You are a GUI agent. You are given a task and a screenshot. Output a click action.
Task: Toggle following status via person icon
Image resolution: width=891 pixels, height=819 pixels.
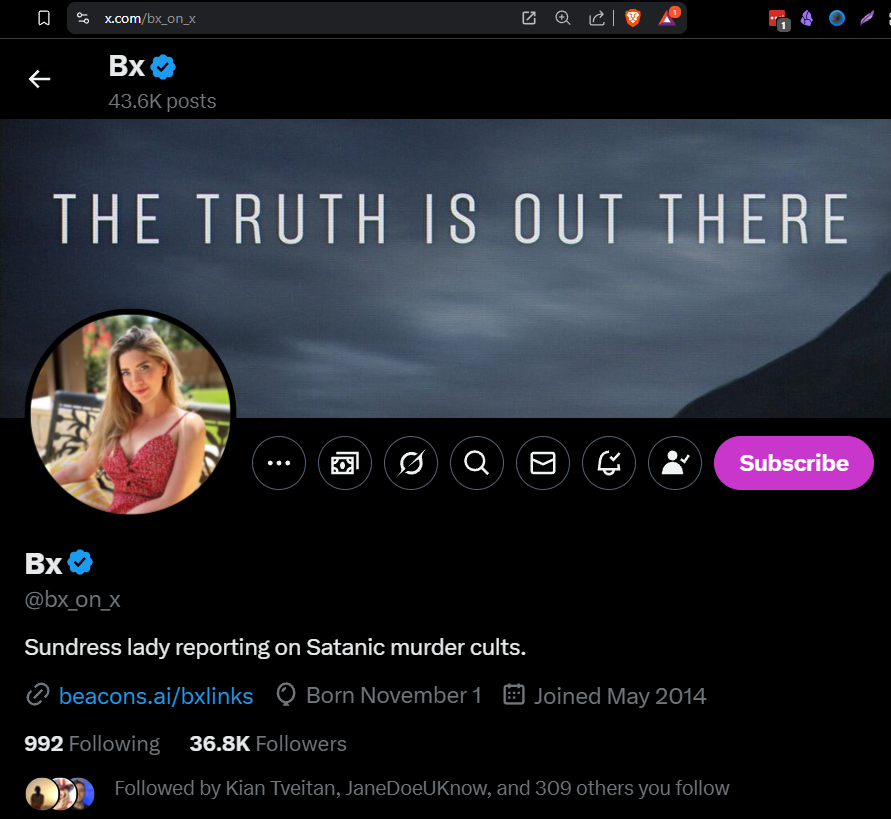[674, 462]
